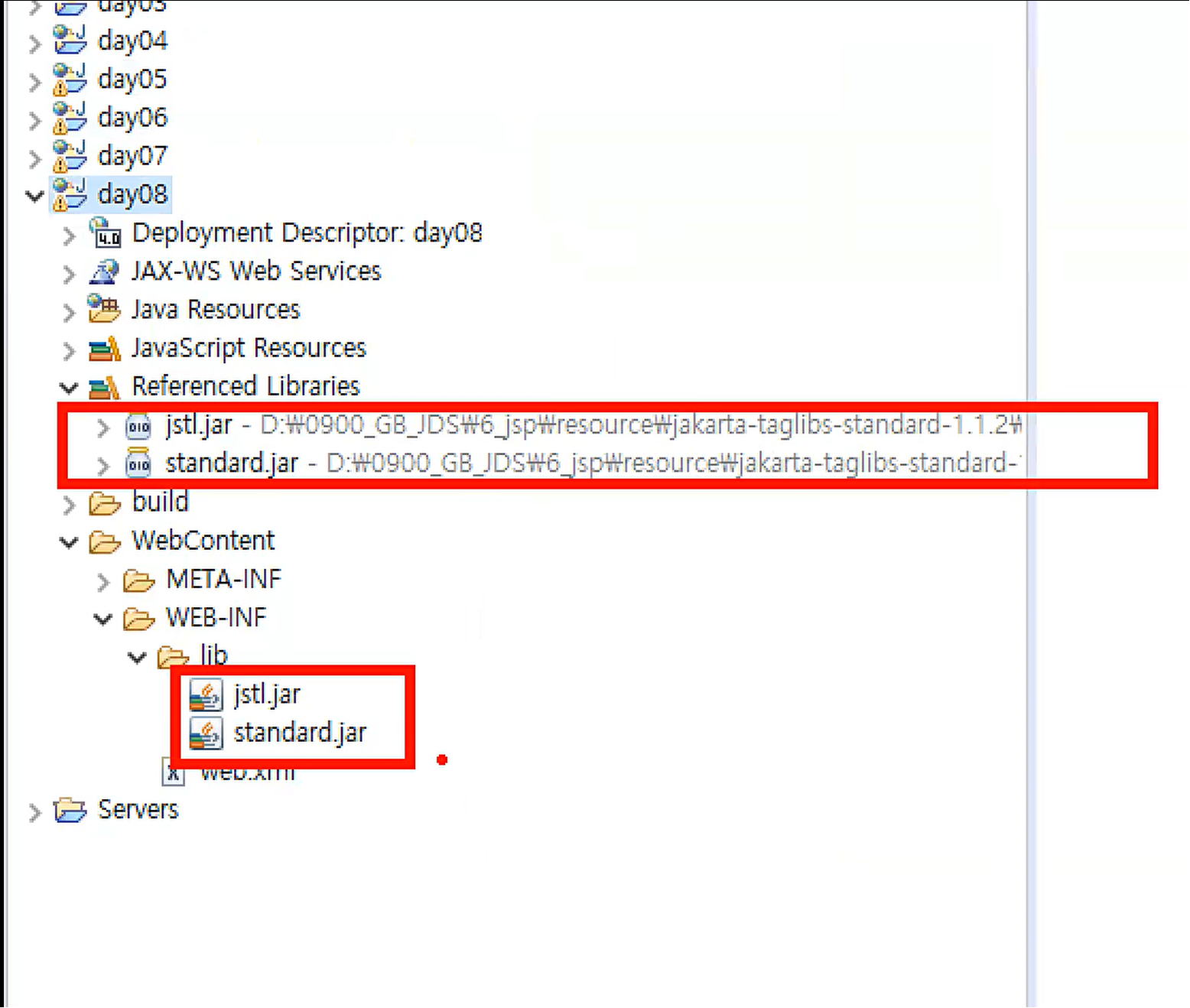Open the Java Resources package icon

coord(105,310)
